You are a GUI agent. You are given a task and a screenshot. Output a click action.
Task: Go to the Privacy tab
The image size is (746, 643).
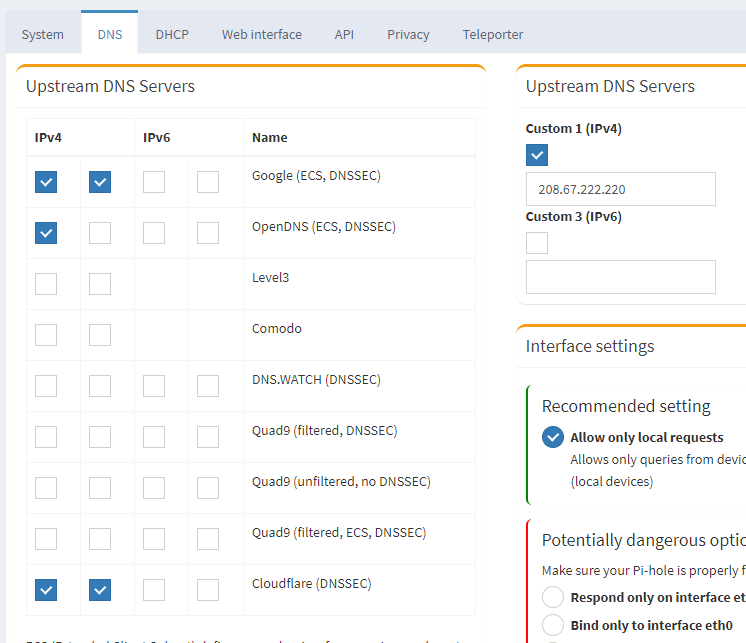408,34
